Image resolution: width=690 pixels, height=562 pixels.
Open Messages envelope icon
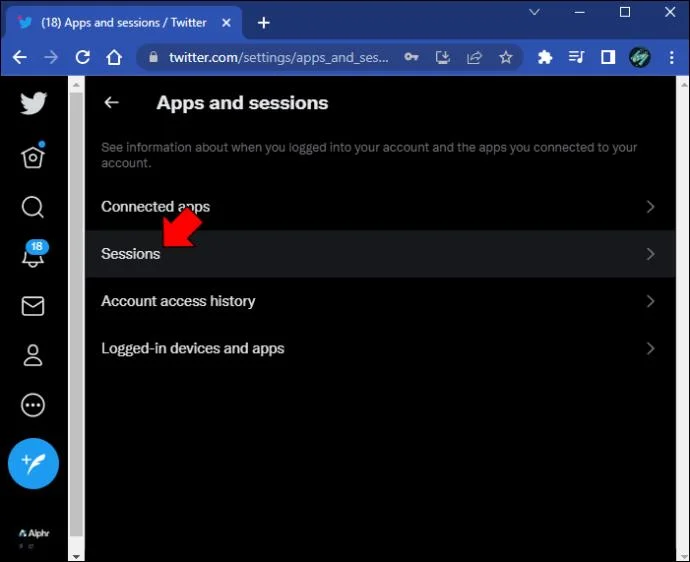click(33, 306)
